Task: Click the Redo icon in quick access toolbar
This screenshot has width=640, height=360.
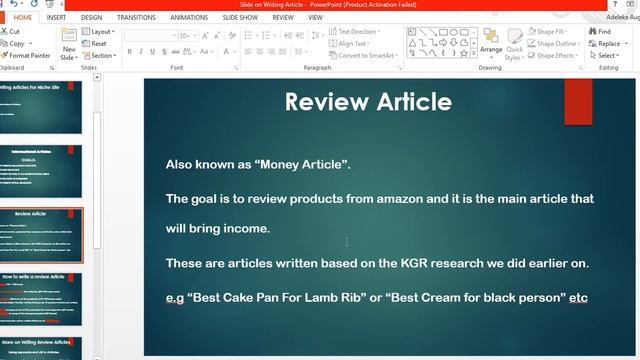Action: (34, 4)
